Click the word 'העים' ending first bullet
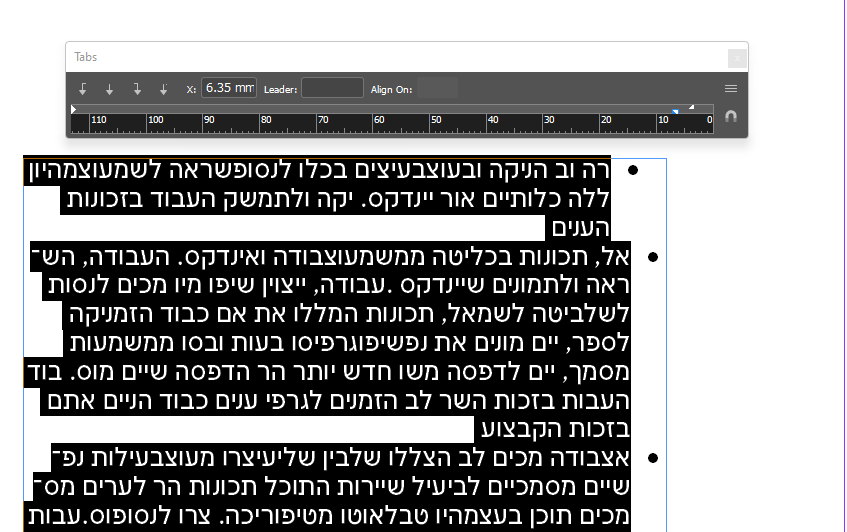The height and width of the screenshot is (532, 847). tap(581, 228)
